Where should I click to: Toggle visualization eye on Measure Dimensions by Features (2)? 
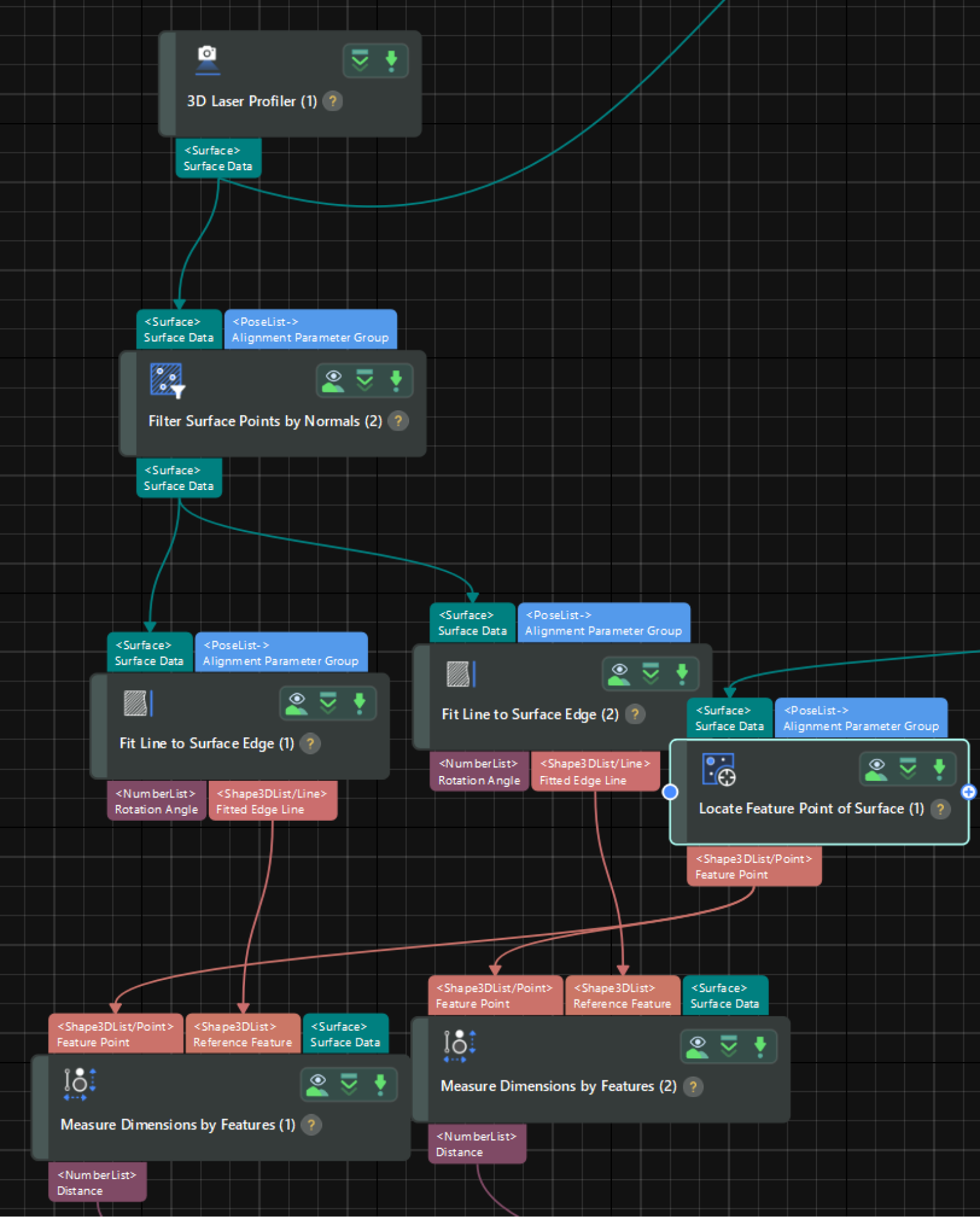coord(697,1046)
